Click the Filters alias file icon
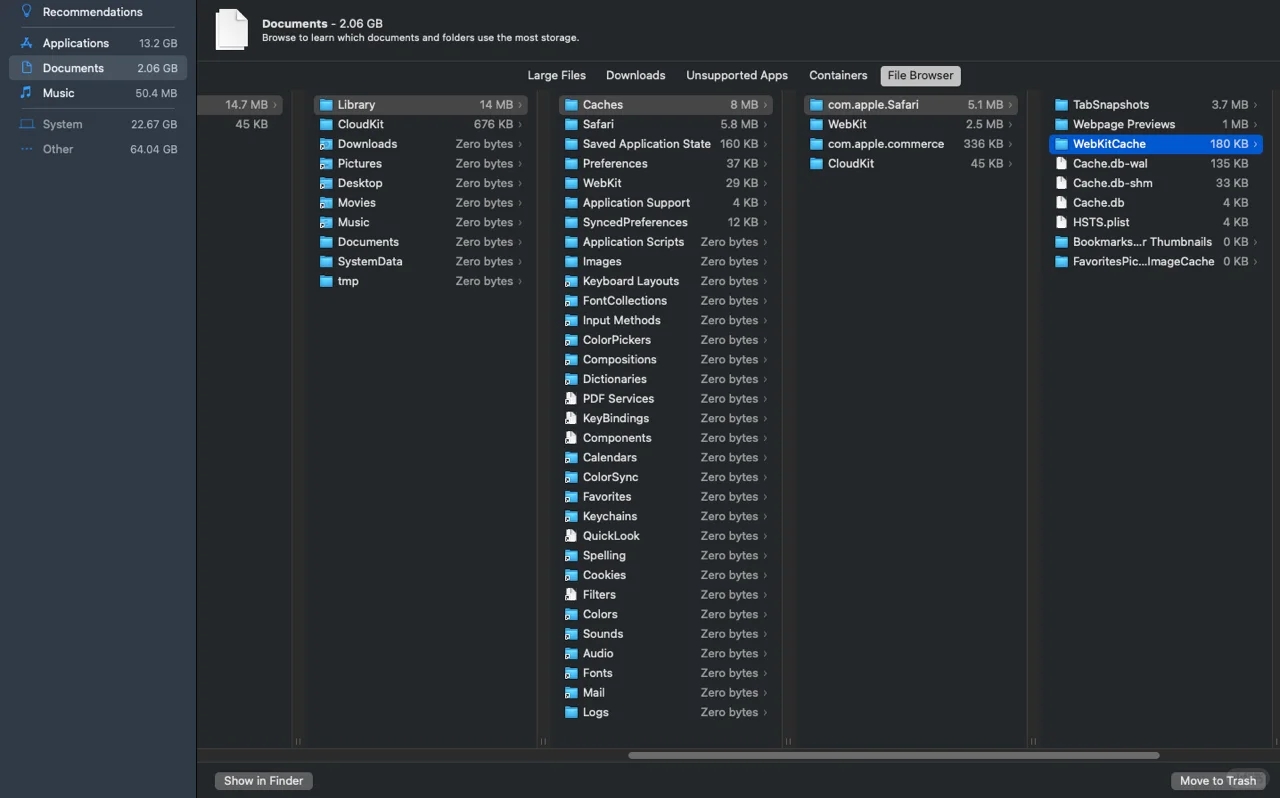 (x=571, y=595)
